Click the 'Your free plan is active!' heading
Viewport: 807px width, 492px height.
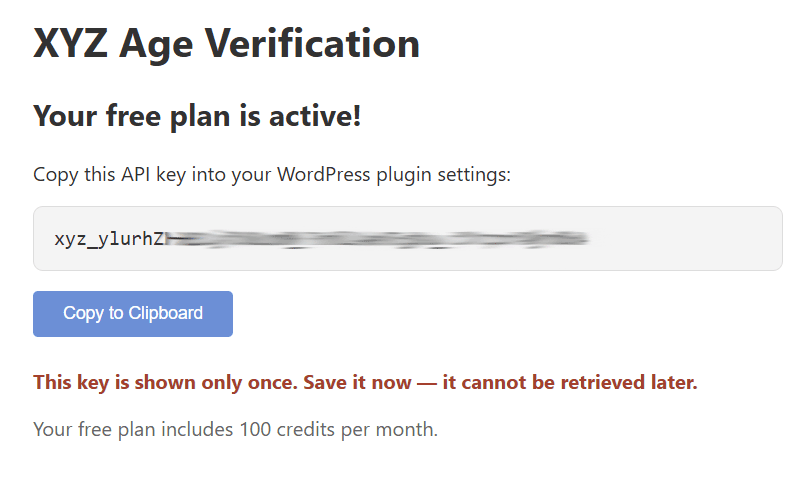[197, 116]
